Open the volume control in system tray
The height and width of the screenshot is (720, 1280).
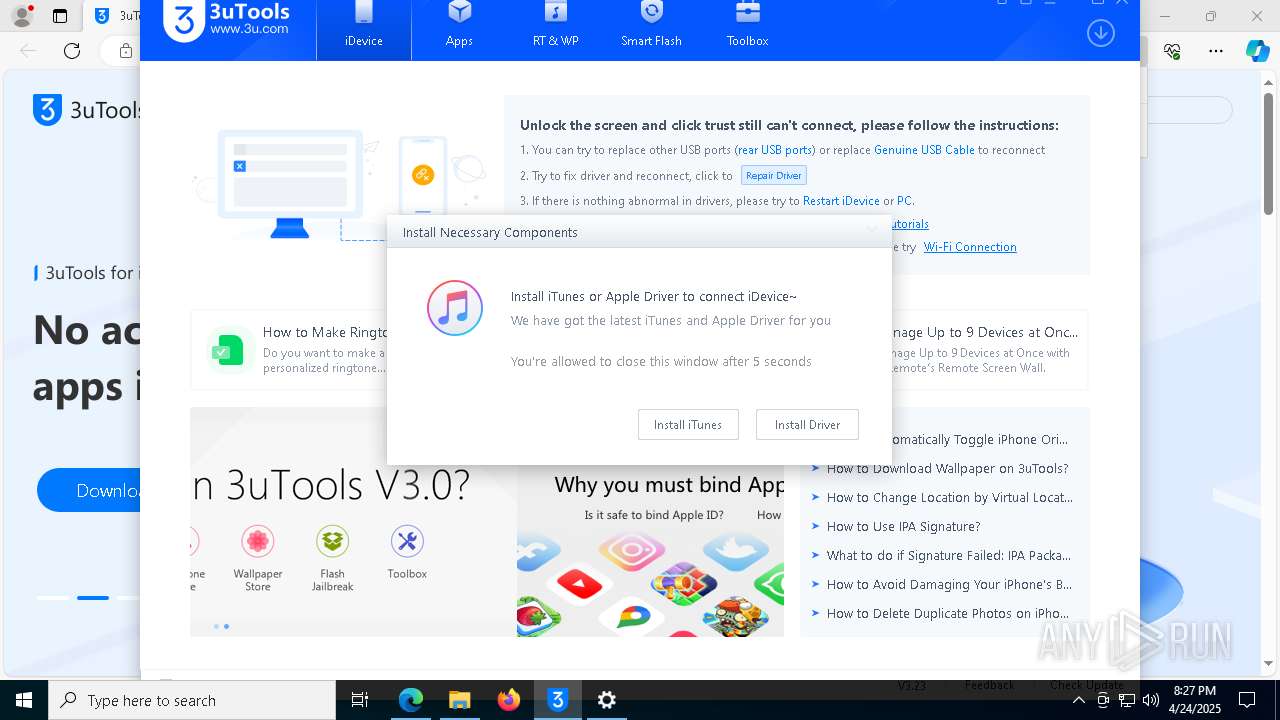point(1151,700)
